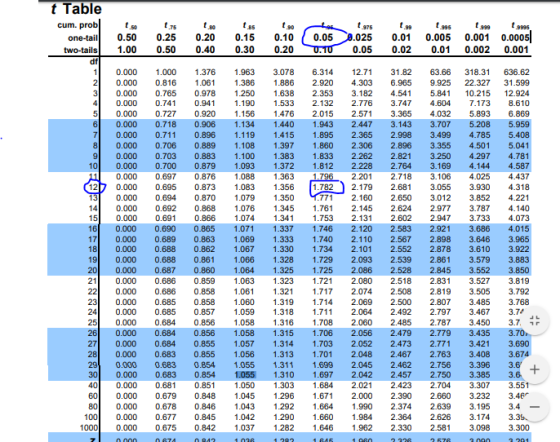Click the fit-to-page collapse icon
The width and height of the screenshot is (560, 442).
tap(535, 320)
